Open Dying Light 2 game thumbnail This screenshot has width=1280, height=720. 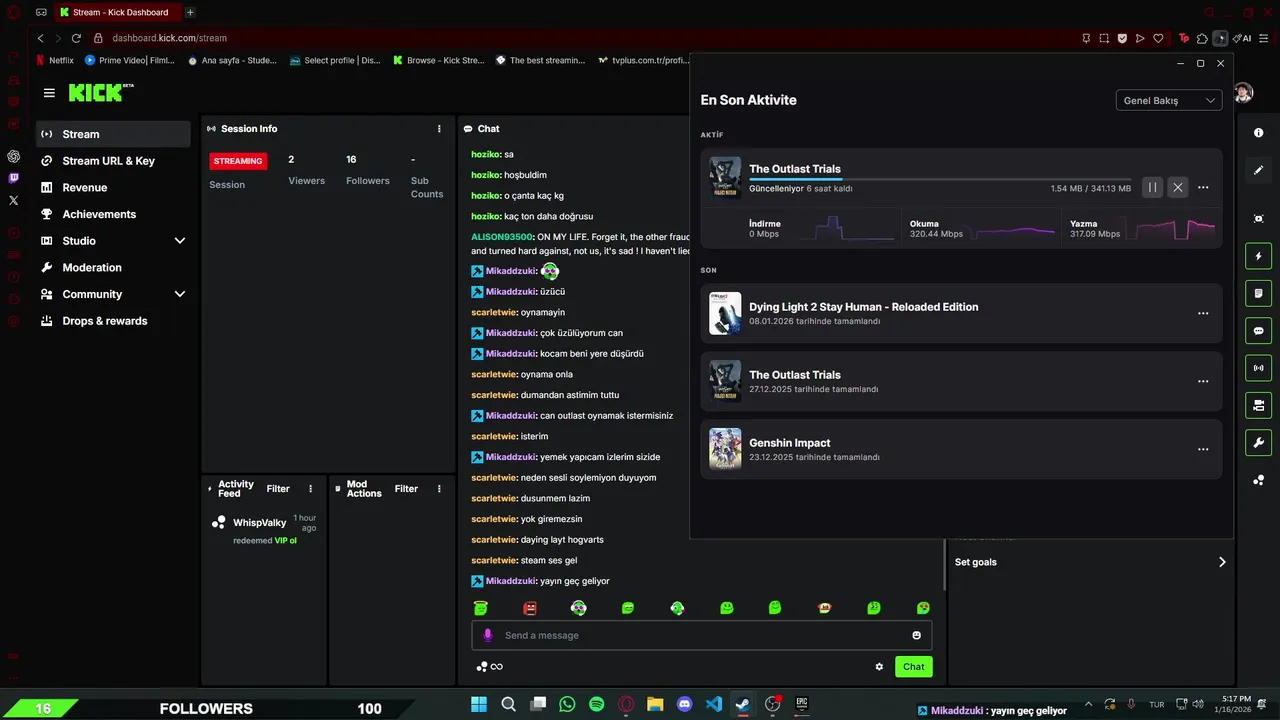point(725,313)
